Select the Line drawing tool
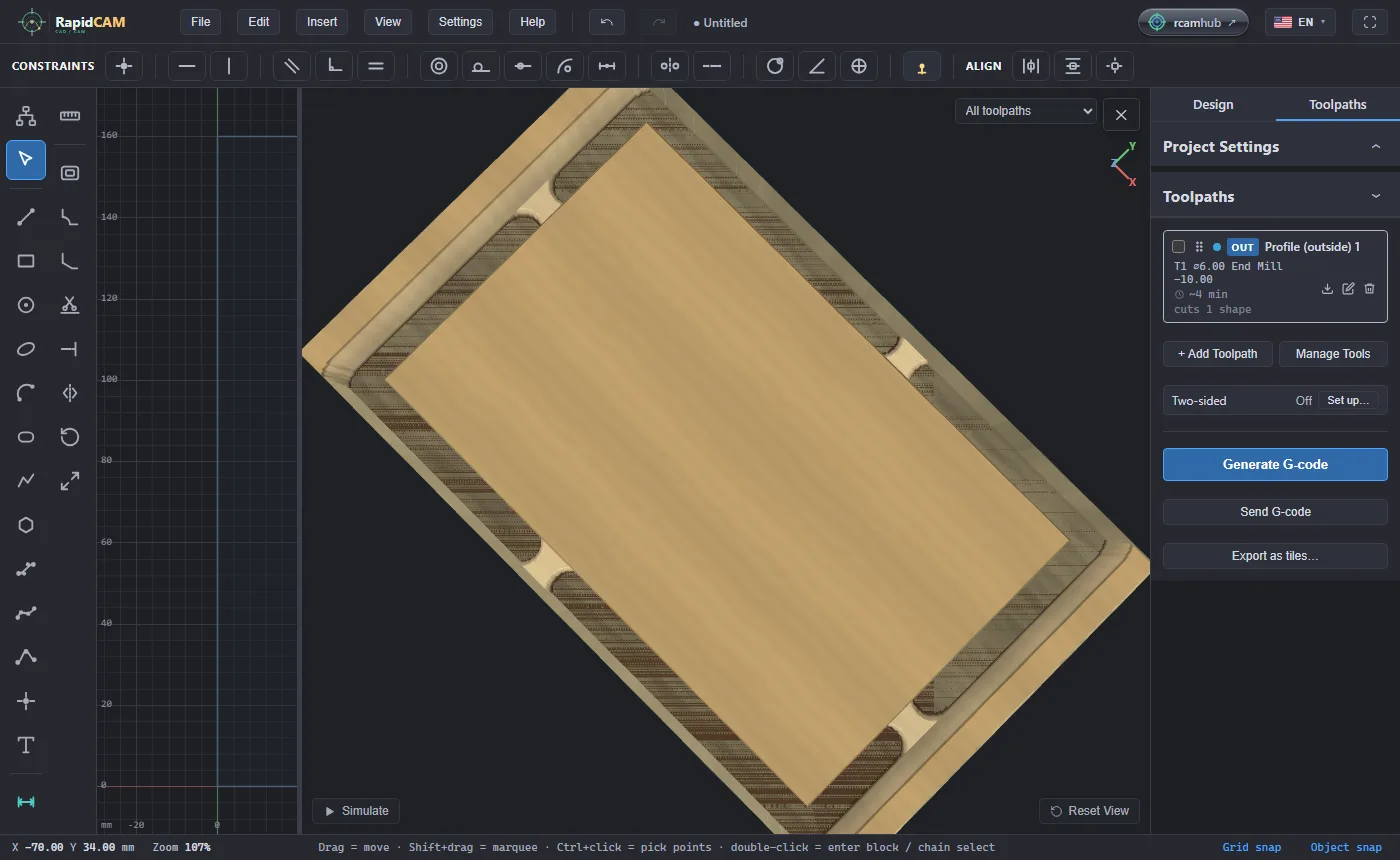1400x860 pixels. coord(26,217)
